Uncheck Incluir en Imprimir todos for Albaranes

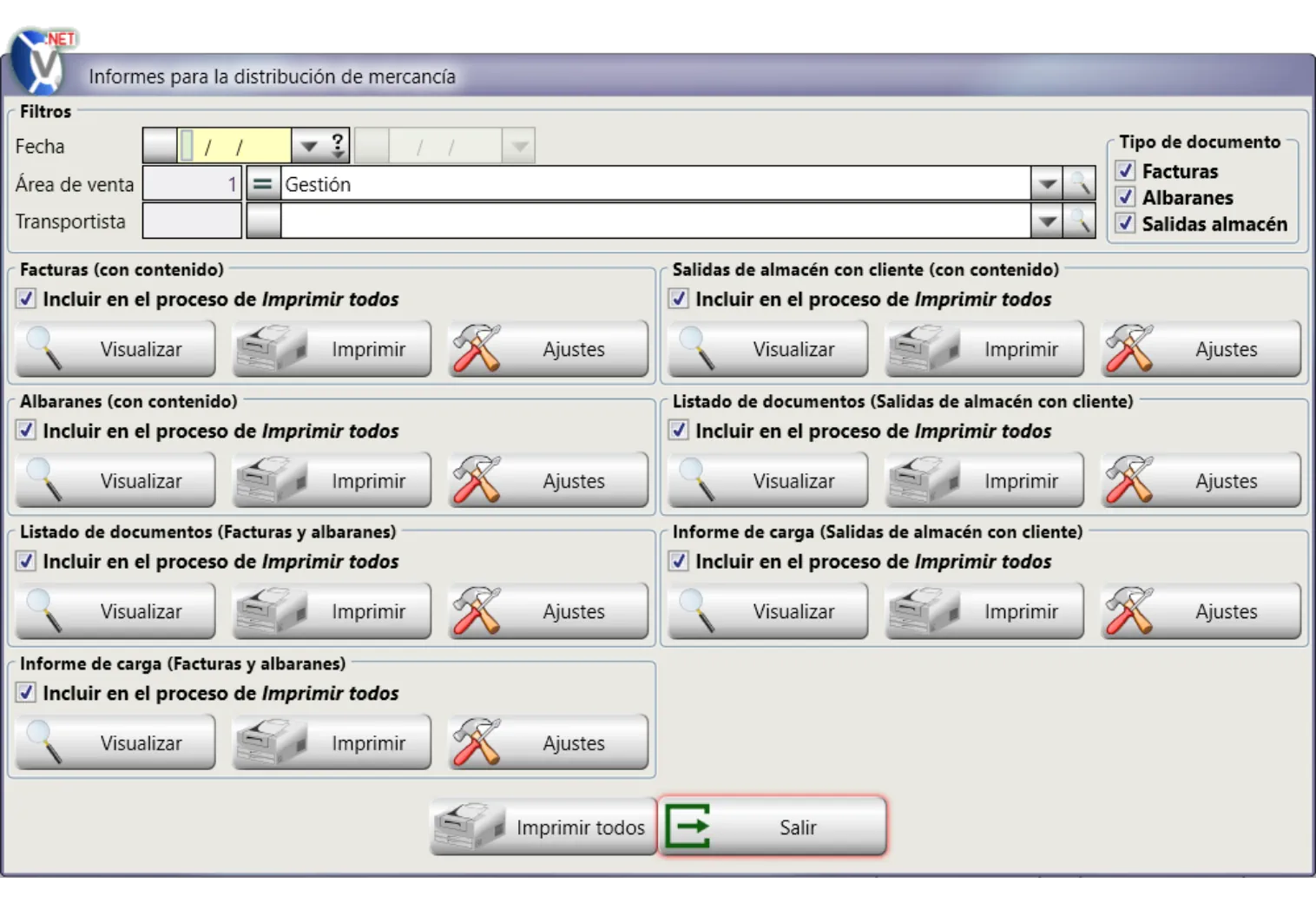click(x=27, y=431)
